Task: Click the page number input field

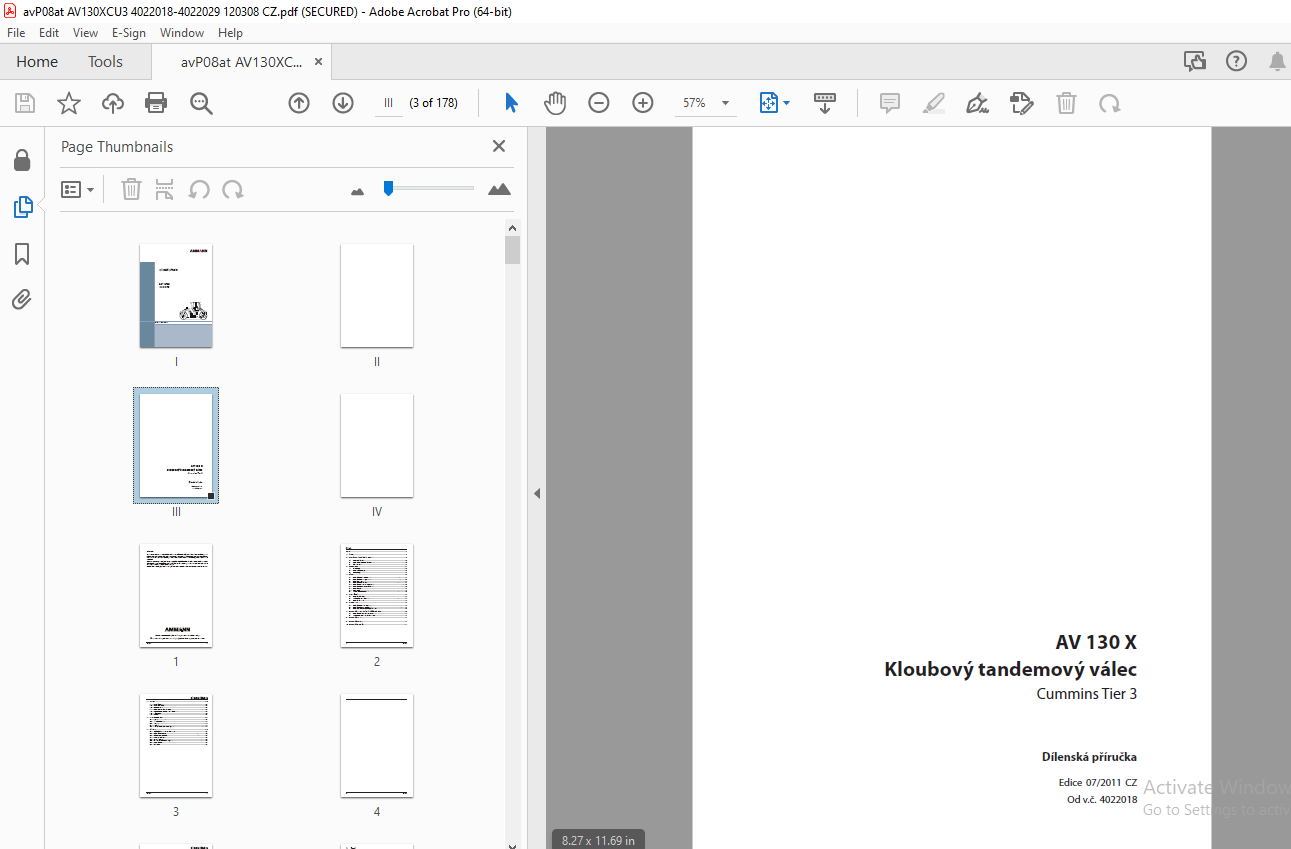Action: [388, 103]
